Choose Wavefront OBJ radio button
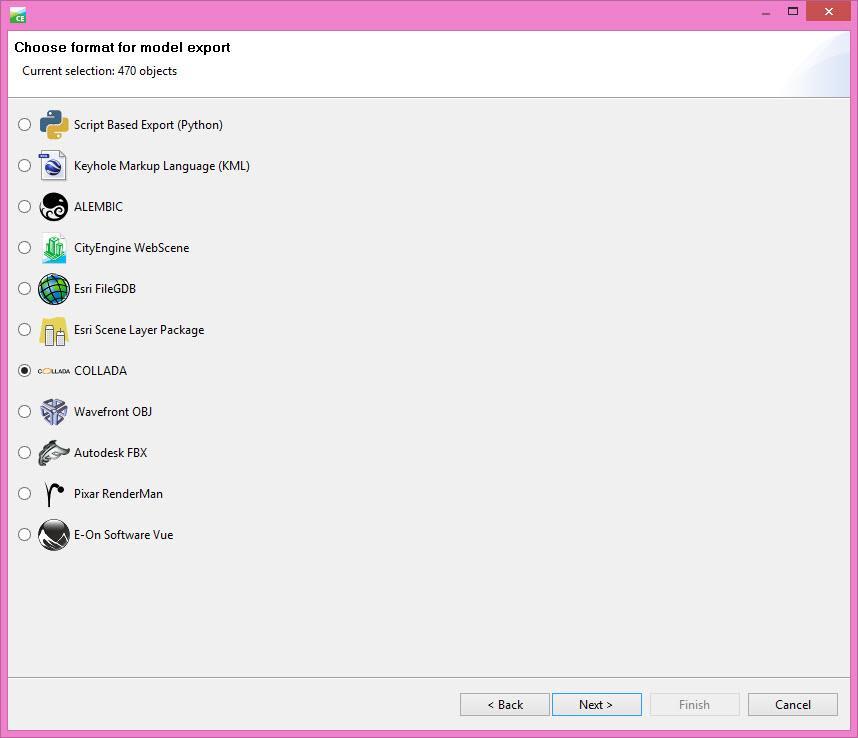 pos(24,411)
